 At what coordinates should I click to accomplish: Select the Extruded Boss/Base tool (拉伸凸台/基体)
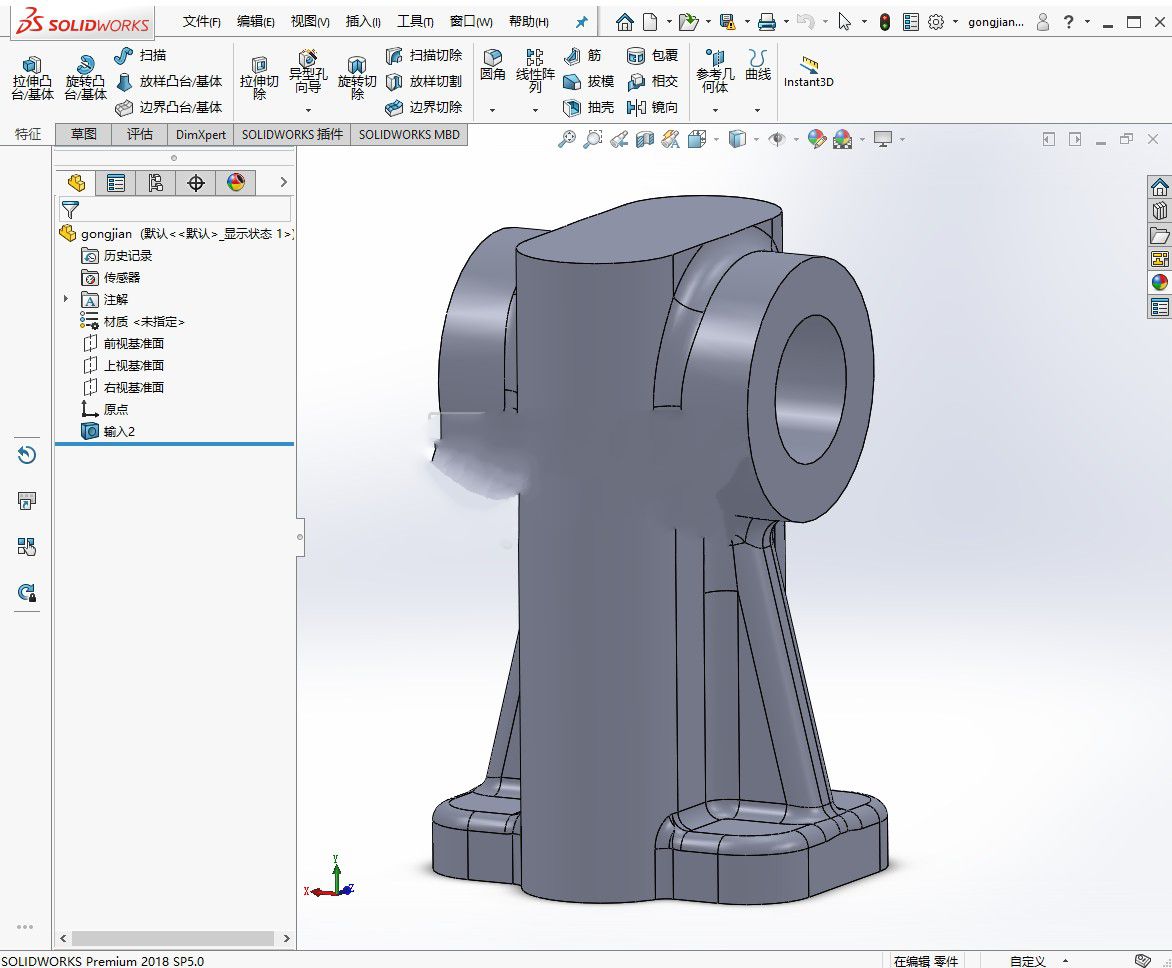[x=32, y=78]
